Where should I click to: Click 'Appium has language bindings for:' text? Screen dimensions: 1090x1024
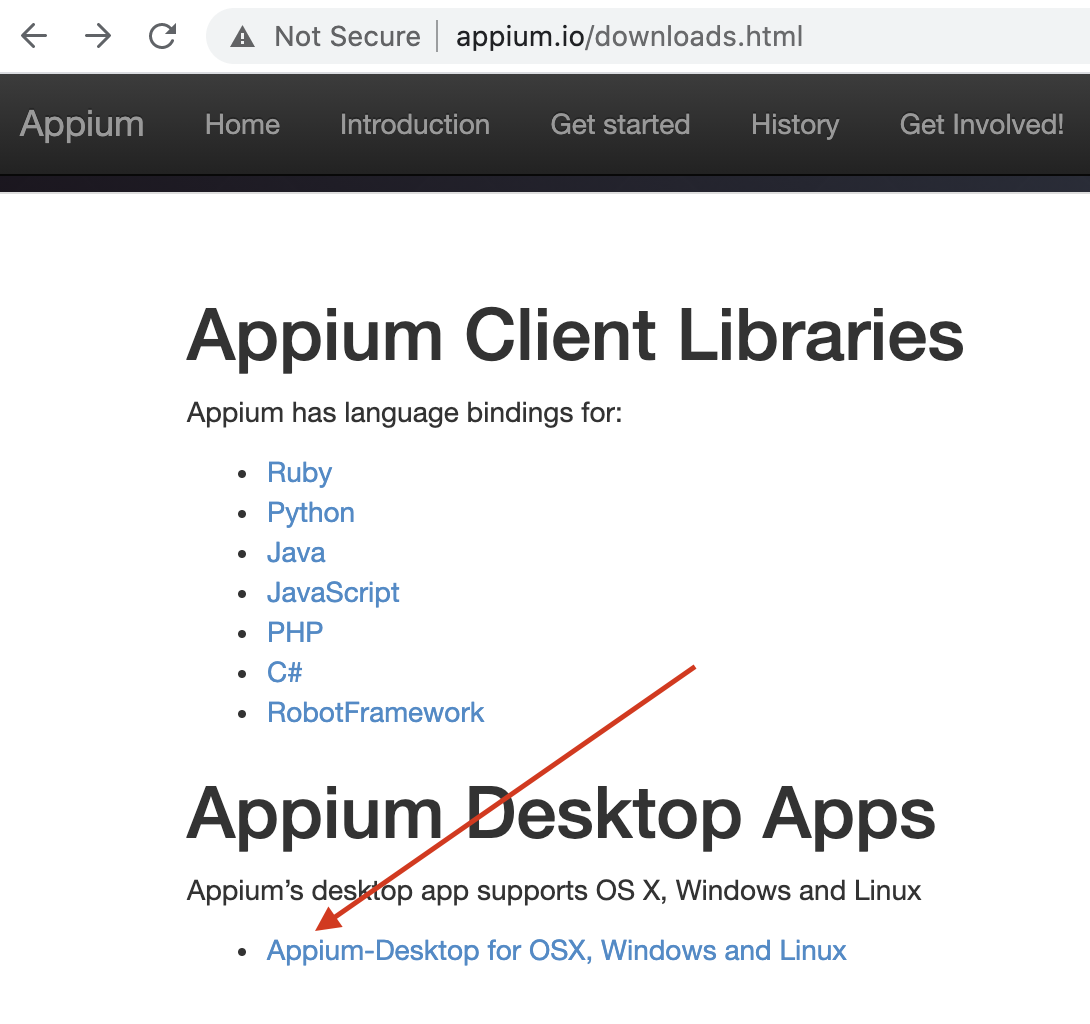[405, 413]
